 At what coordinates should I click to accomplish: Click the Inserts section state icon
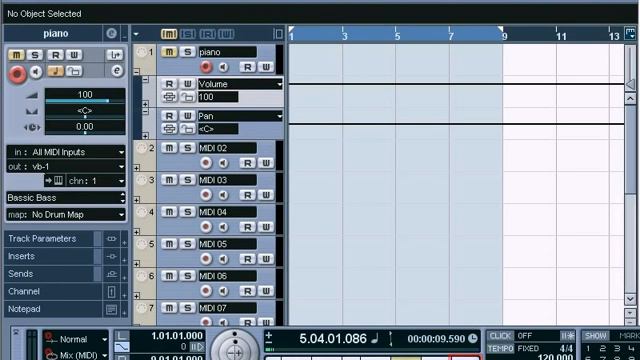click(x=111, y=256)
